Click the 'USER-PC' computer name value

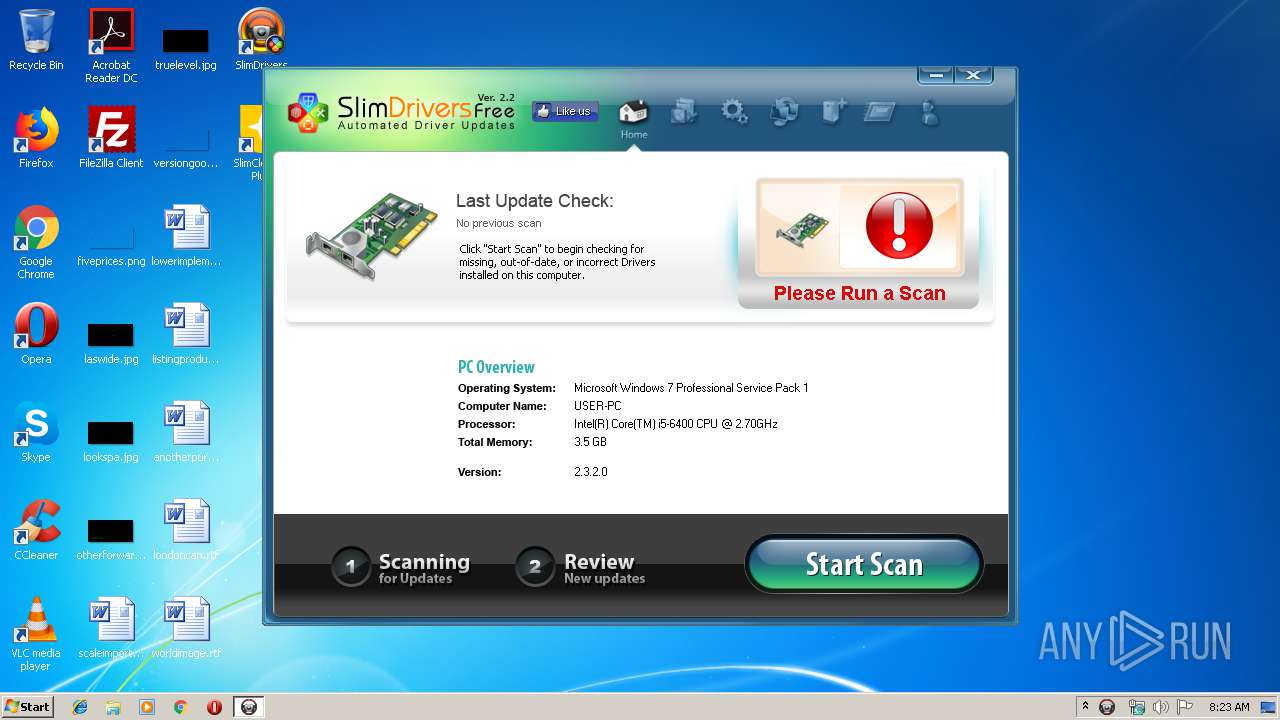(x=597, y=406)
